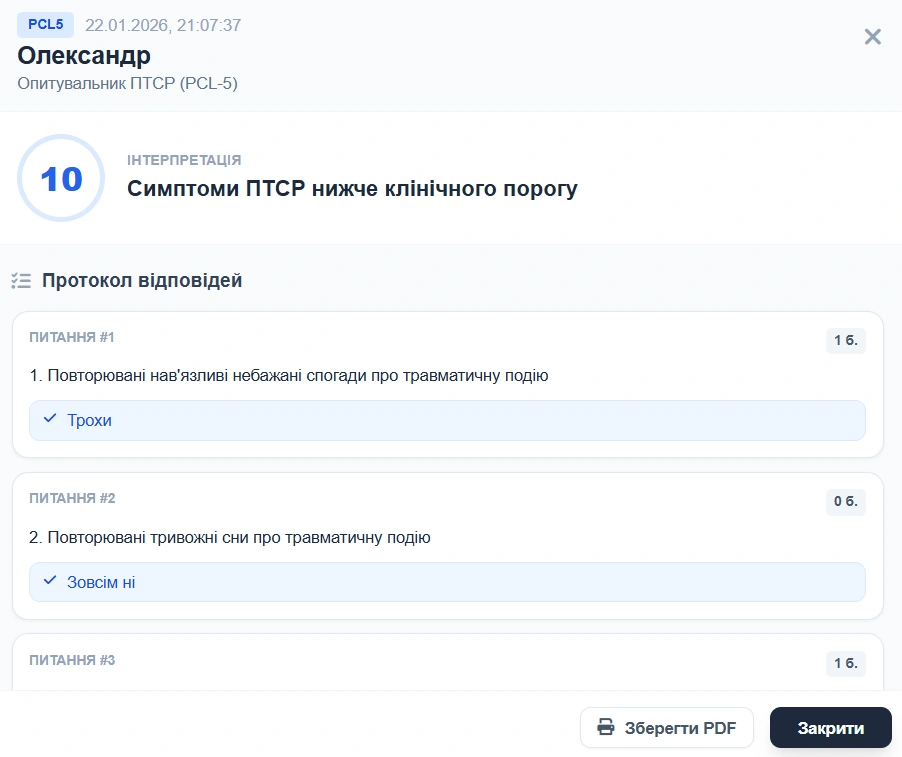Screen dimensions: 902x757
Task: Click the checkmark icon next to Трохи
Action: (48, 420)
